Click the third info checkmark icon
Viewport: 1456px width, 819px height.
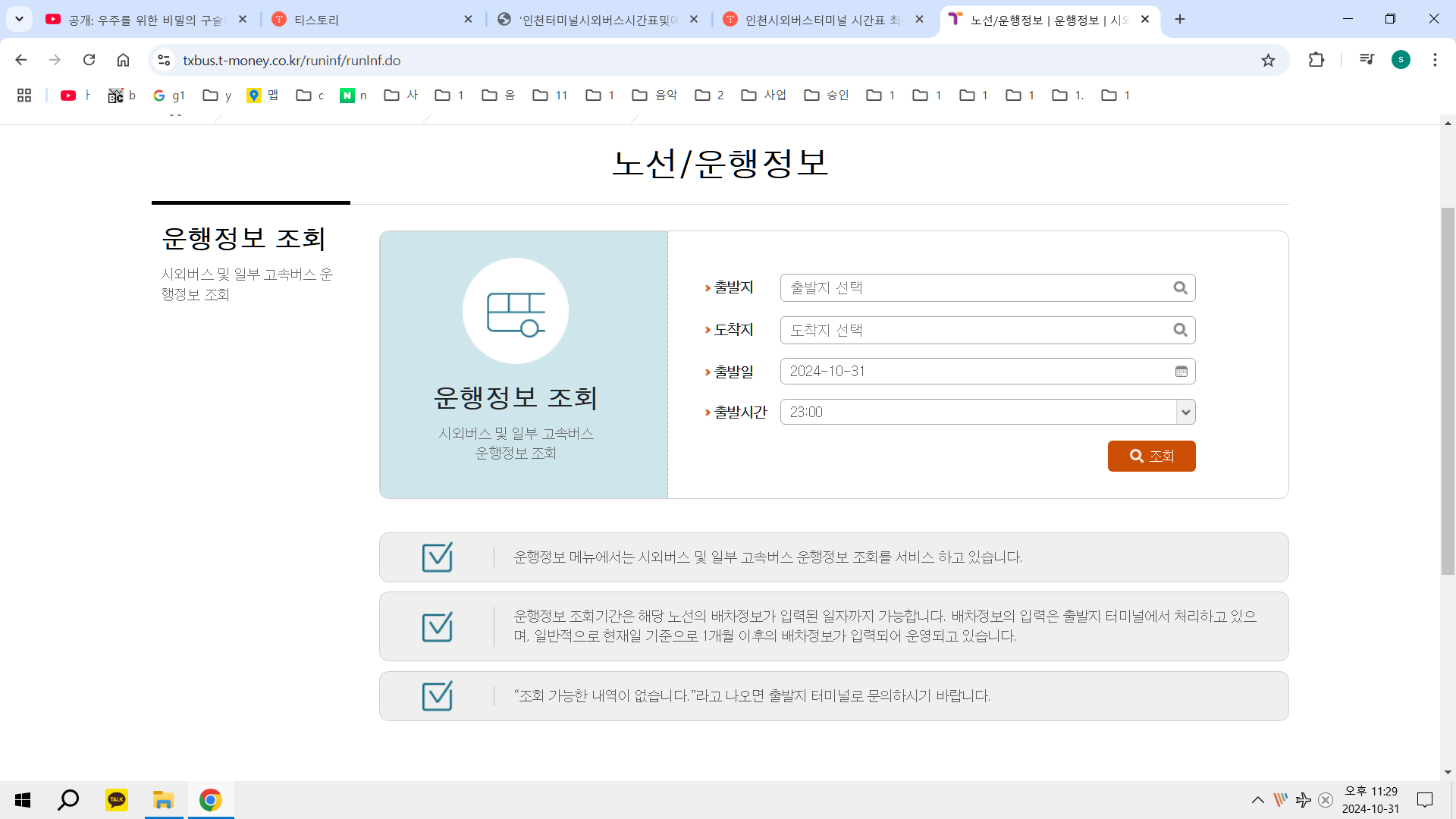pyautogui.click(x=438, y=696)
